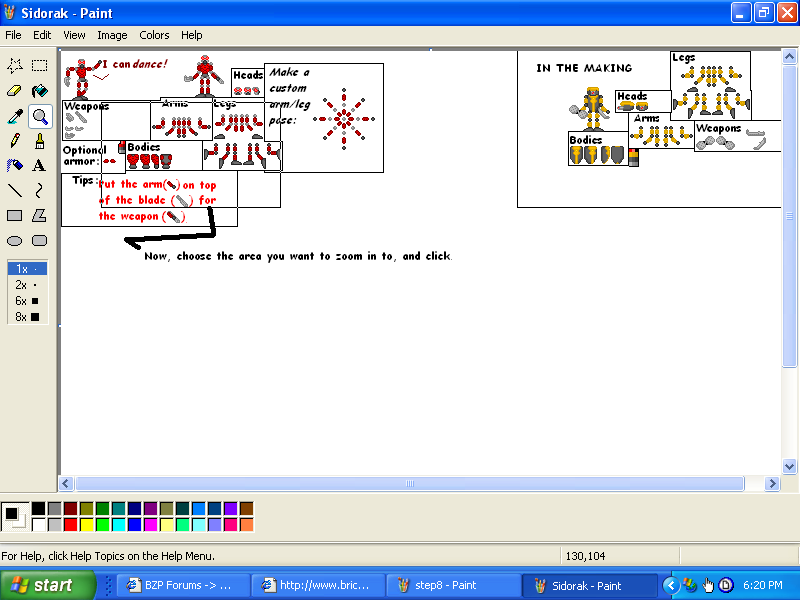This screenshot has width=800, height=600.
Task: Select the Airbrush spray tool
Action: (x=15, y=165)
